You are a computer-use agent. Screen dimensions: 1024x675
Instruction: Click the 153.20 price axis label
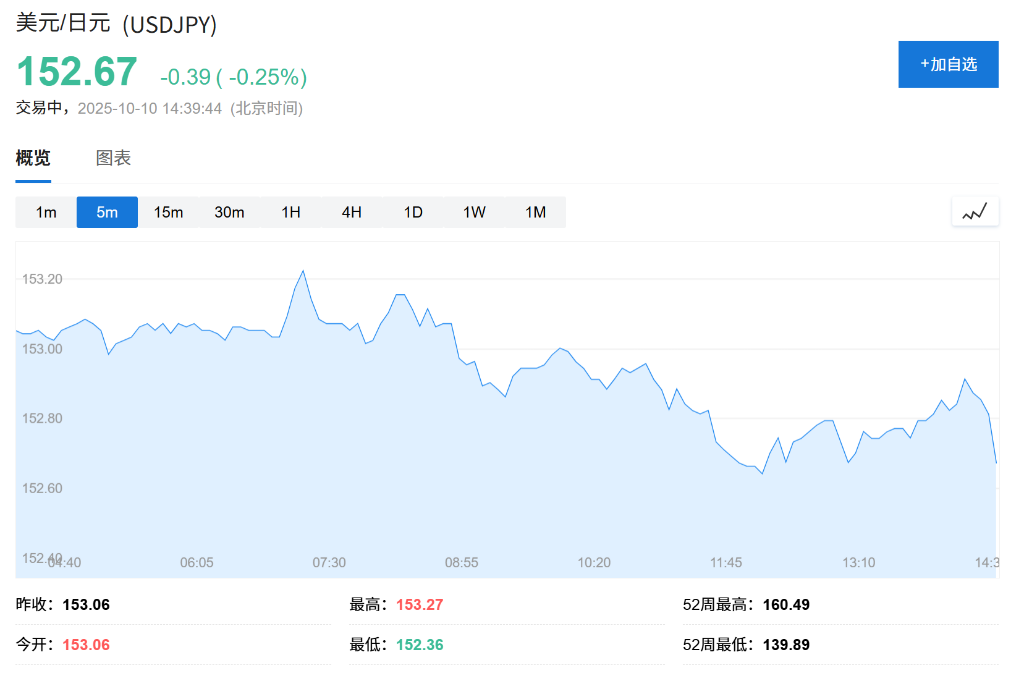[x=42, y=279]
